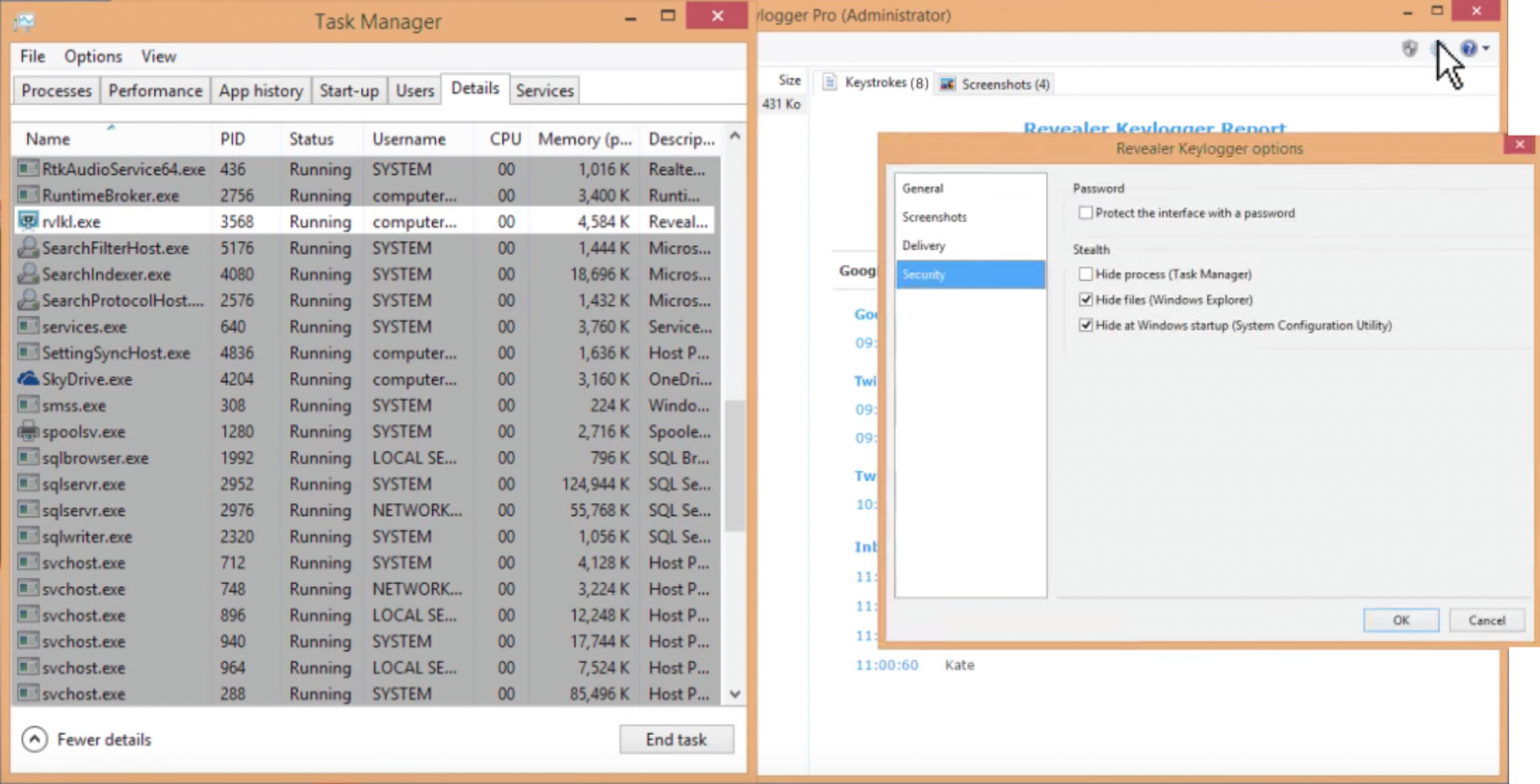Uncheck Hide files (Windows Explorer)
The height and width of the screenshot is (784, 1540).
pos(1086,300)
